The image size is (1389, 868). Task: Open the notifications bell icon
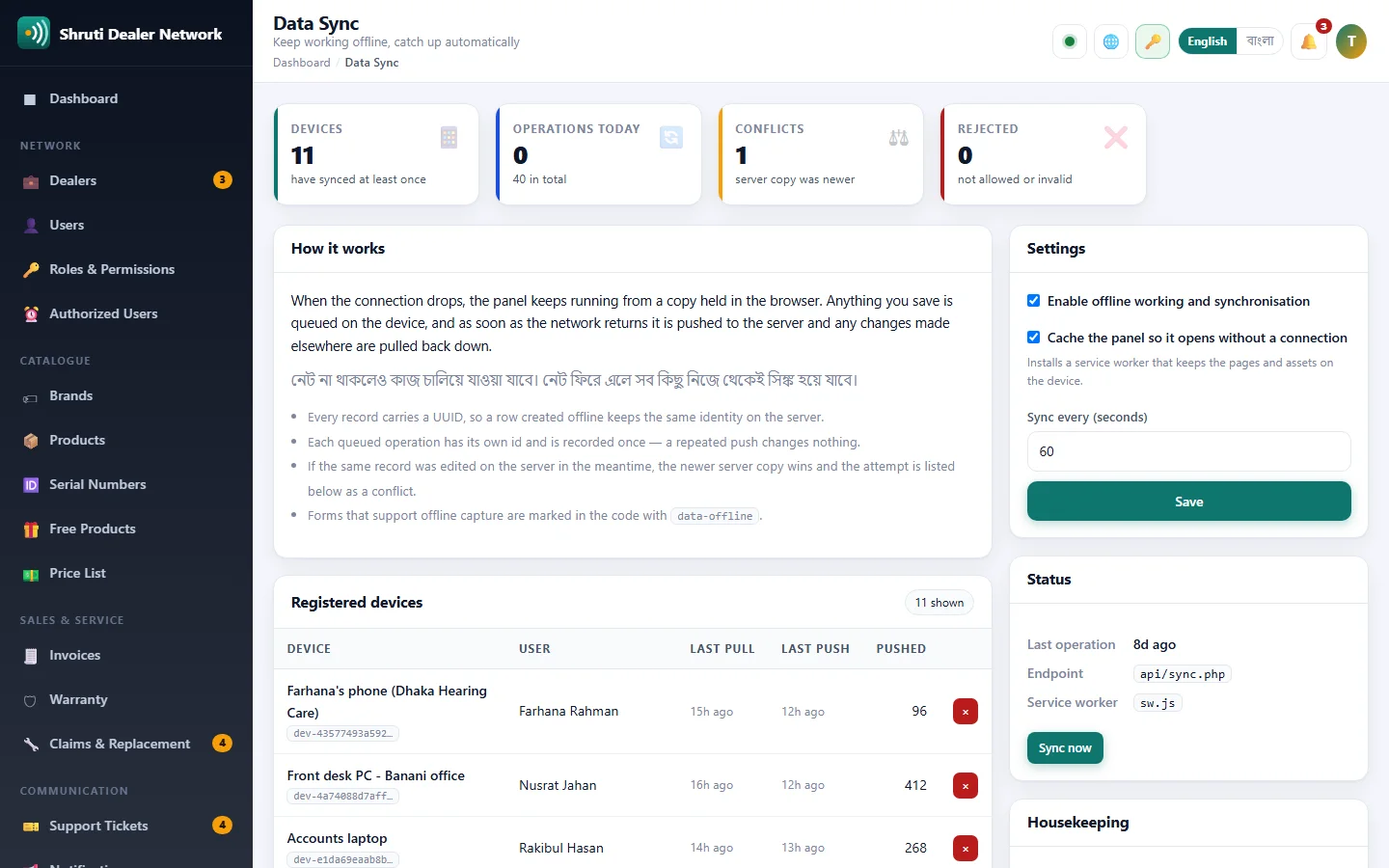[1309, 41]
